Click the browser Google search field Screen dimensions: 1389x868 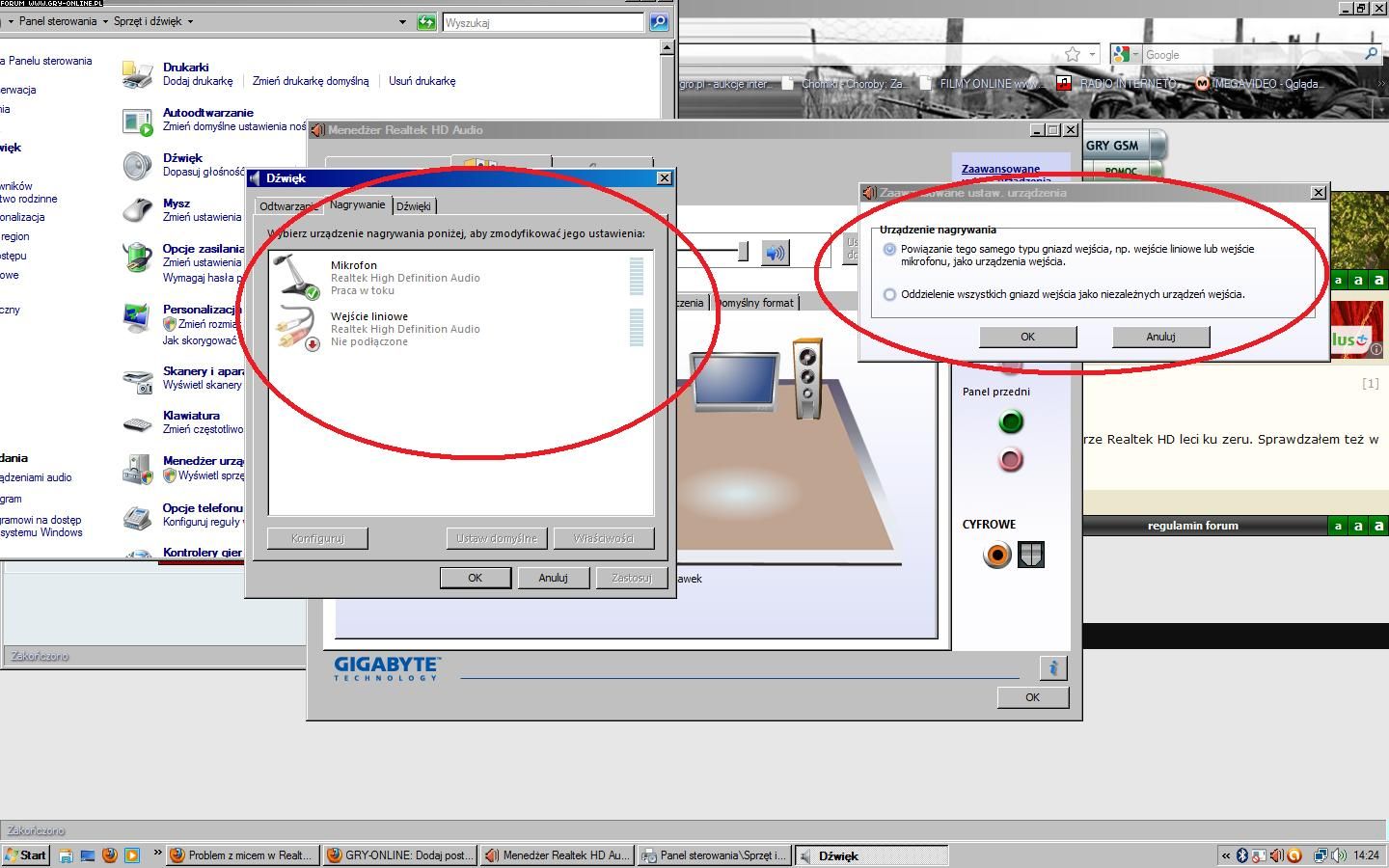(x=1252, y=55)
